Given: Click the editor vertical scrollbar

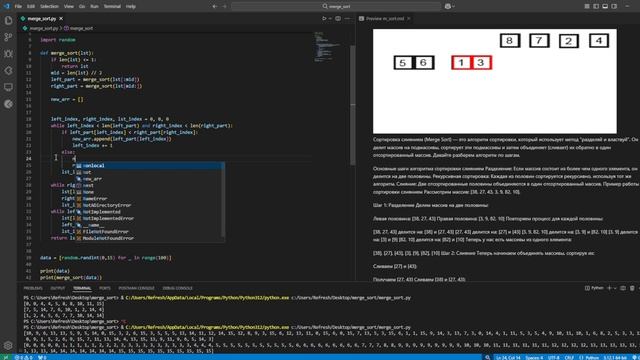Looking at the screenshot, I should pyautogui.click(x=353, y=105).
